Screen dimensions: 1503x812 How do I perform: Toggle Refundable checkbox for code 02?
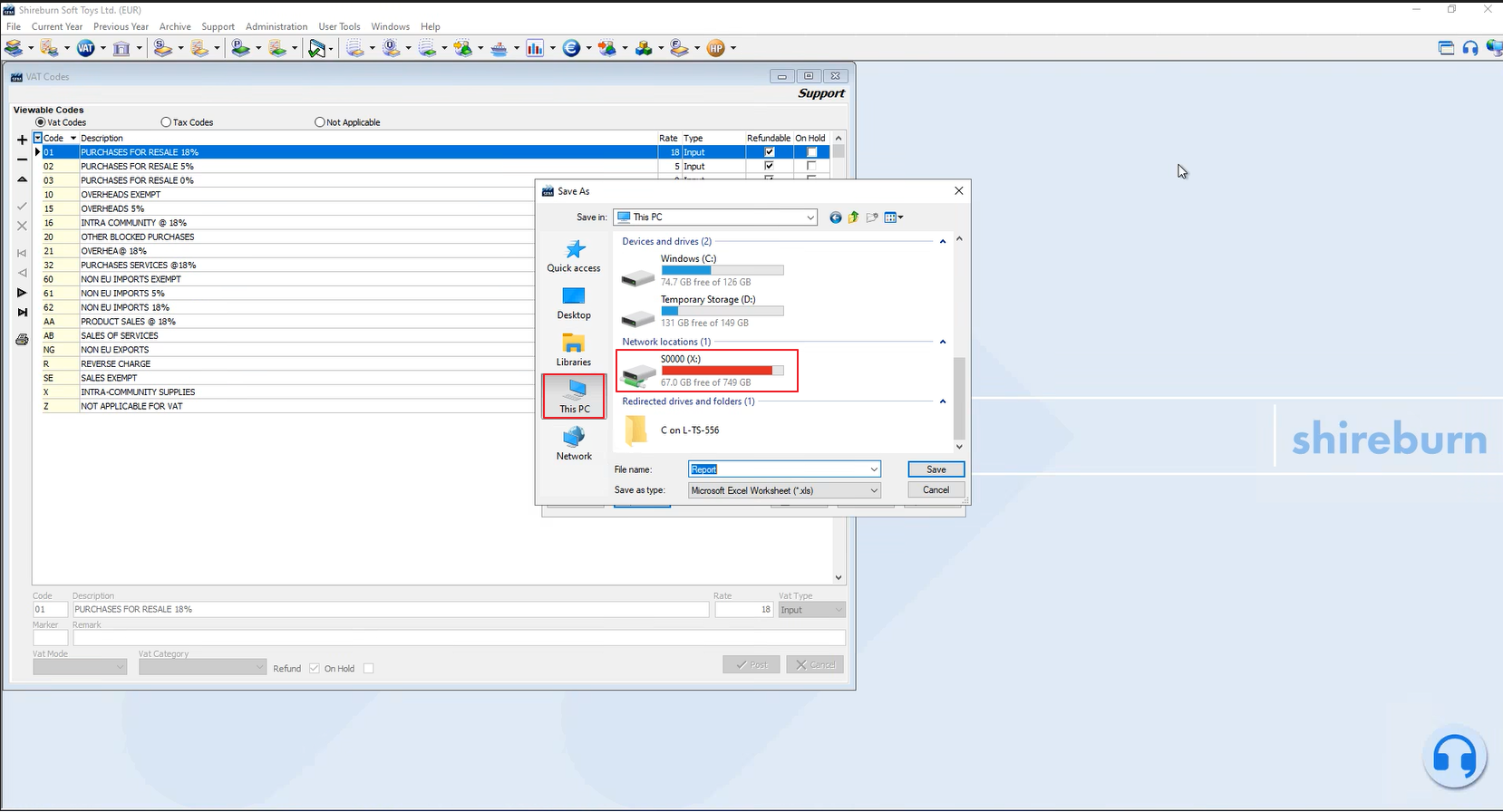click(x=769, y=167)
